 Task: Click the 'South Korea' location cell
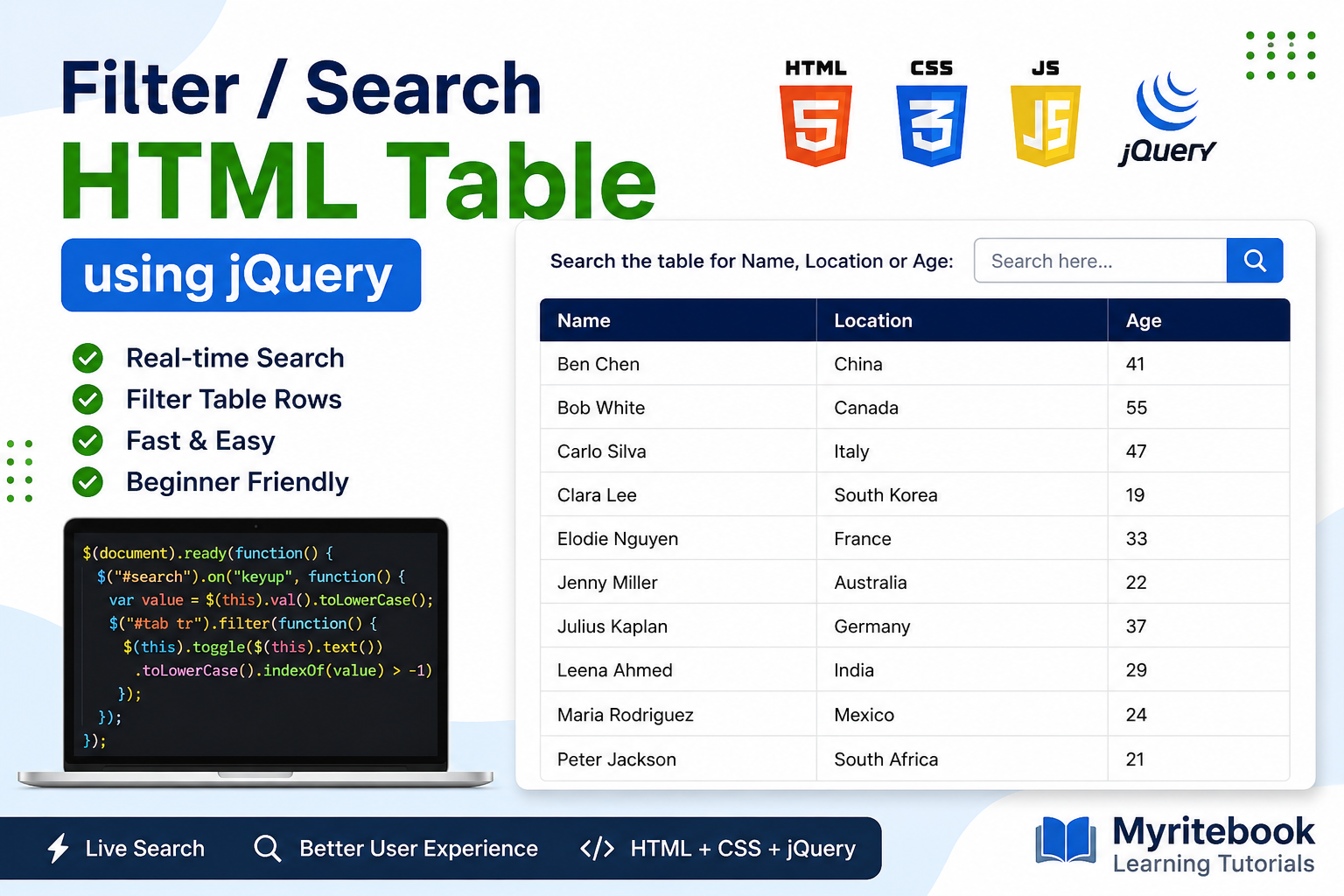[x=962, y=495]
